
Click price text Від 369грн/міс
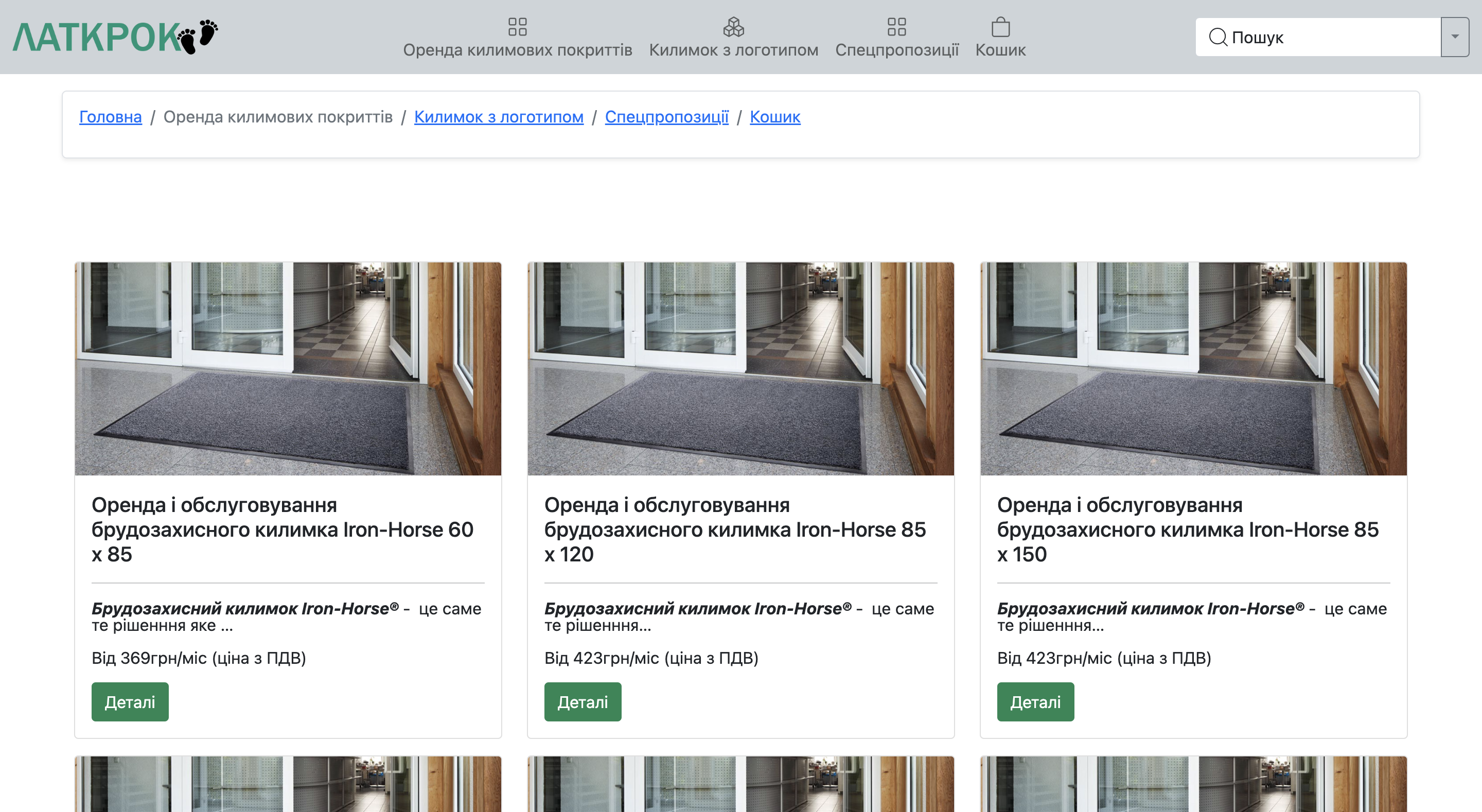pyautogui.click(x=199, y=658)
